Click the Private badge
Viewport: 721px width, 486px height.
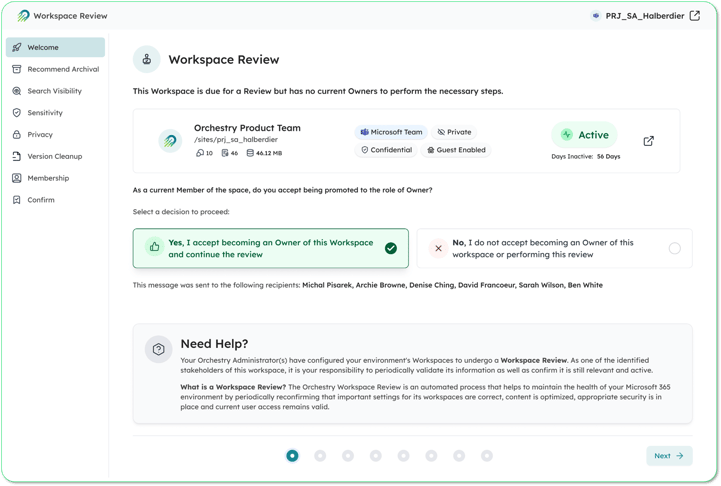tap(454, 132)
